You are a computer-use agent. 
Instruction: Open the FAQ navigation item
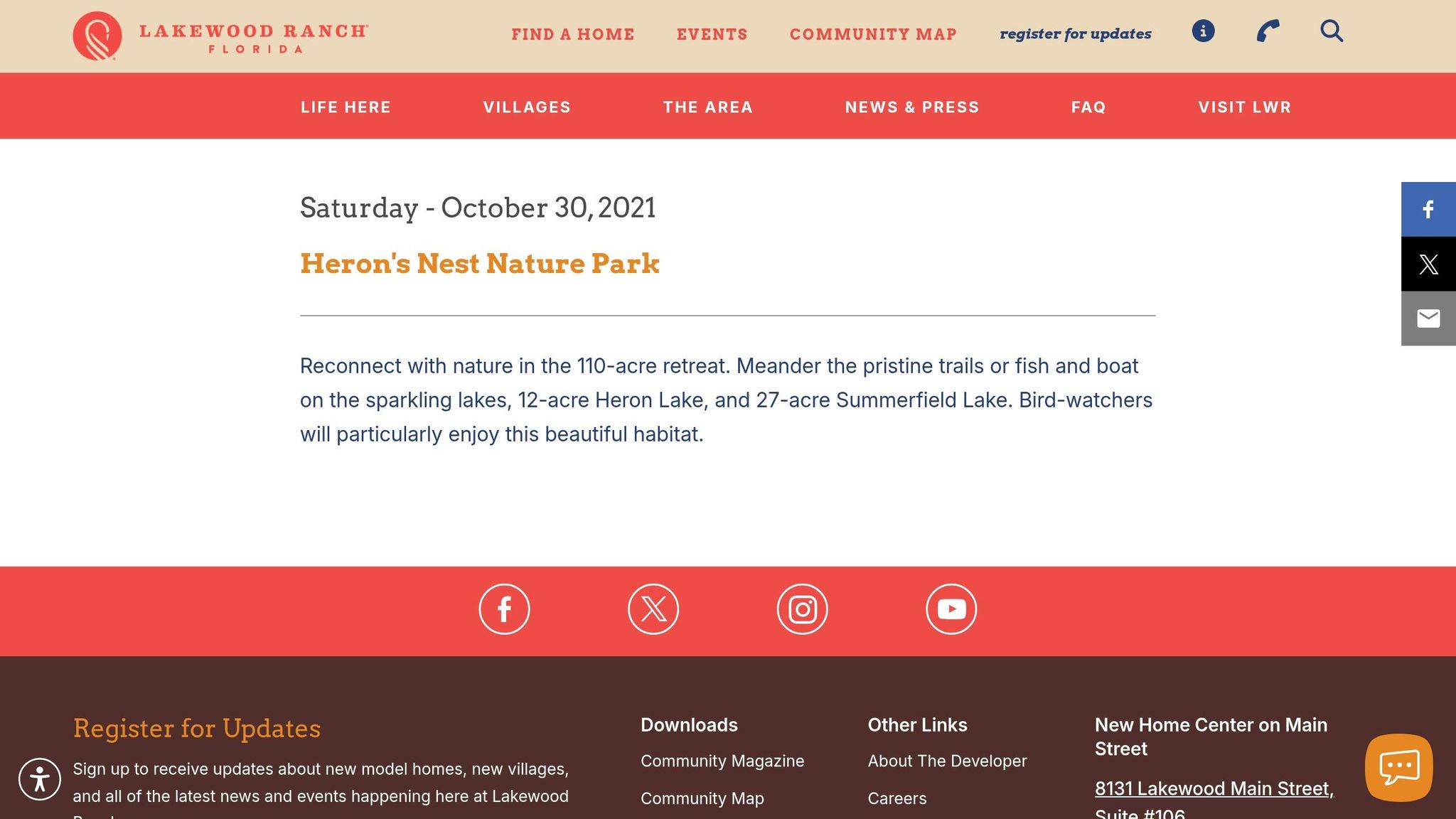pyautogui.click(x=1088, y=107)
